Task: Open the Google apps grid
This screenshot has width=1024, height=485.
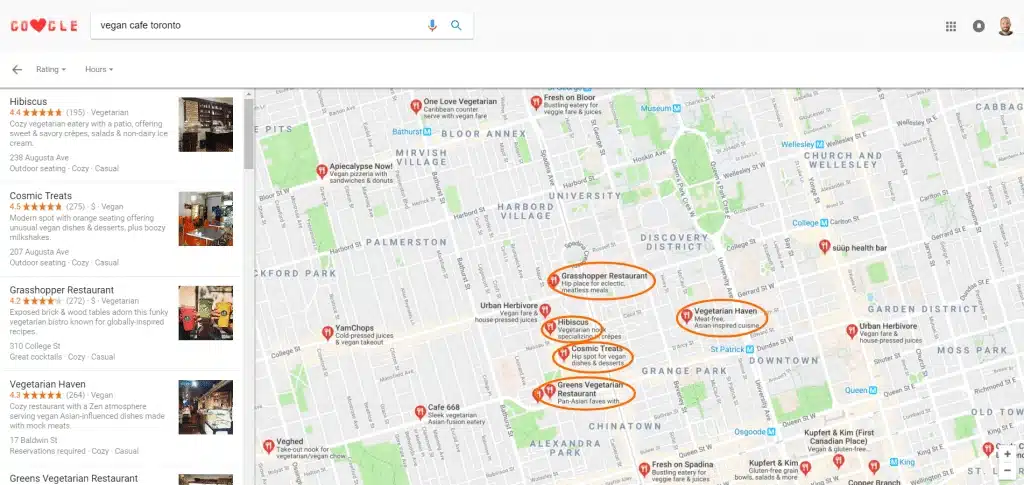Action: pyautogui.click(x=951, y=26)
